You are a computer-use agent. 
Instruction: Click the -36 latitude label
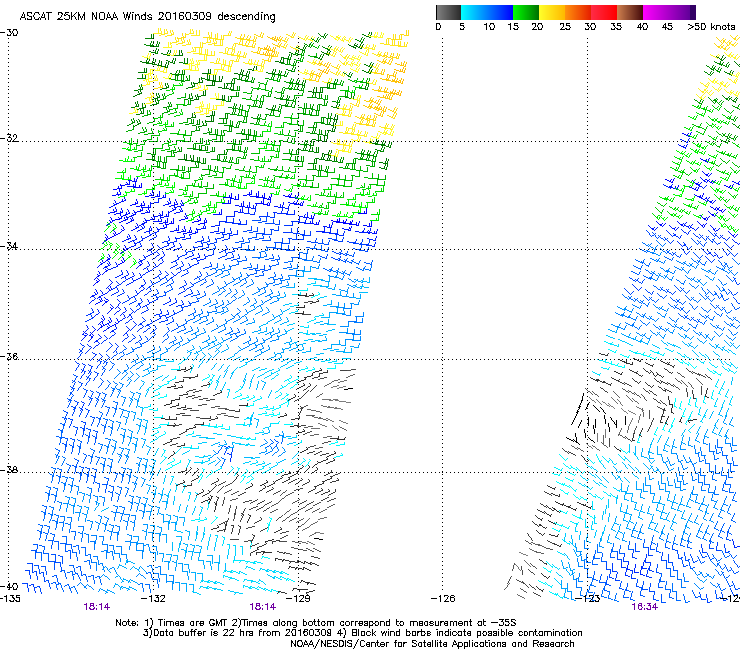click(x=9, y=356)
